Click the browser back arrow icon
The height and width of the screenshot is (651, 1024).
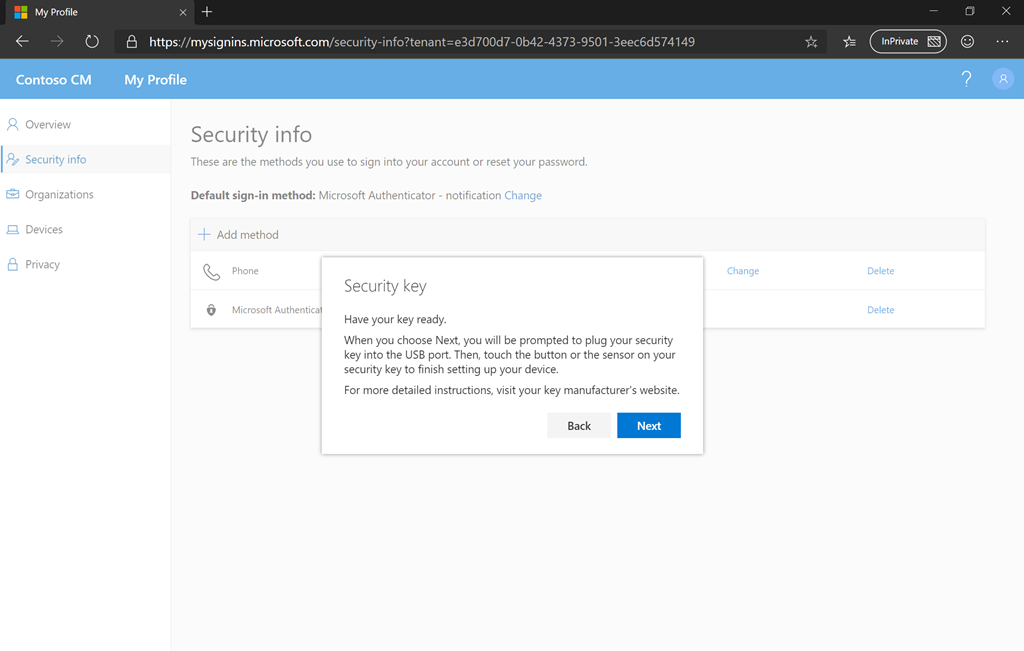tap(22, 42)
